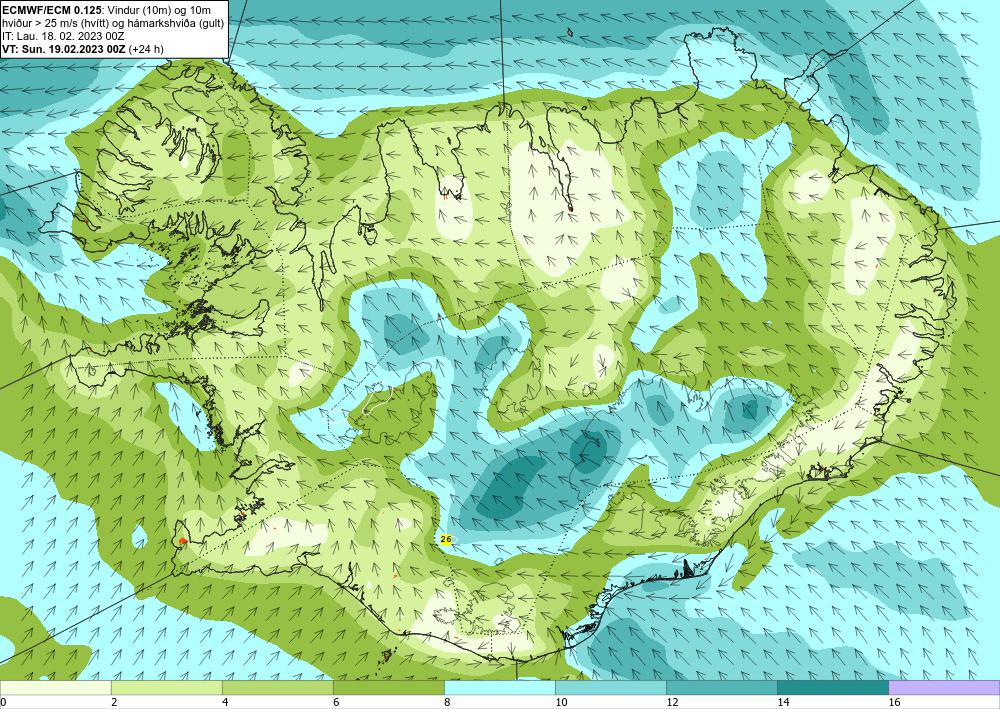
Task: Click the "16" legend scale label
Action: click(894, 702)
